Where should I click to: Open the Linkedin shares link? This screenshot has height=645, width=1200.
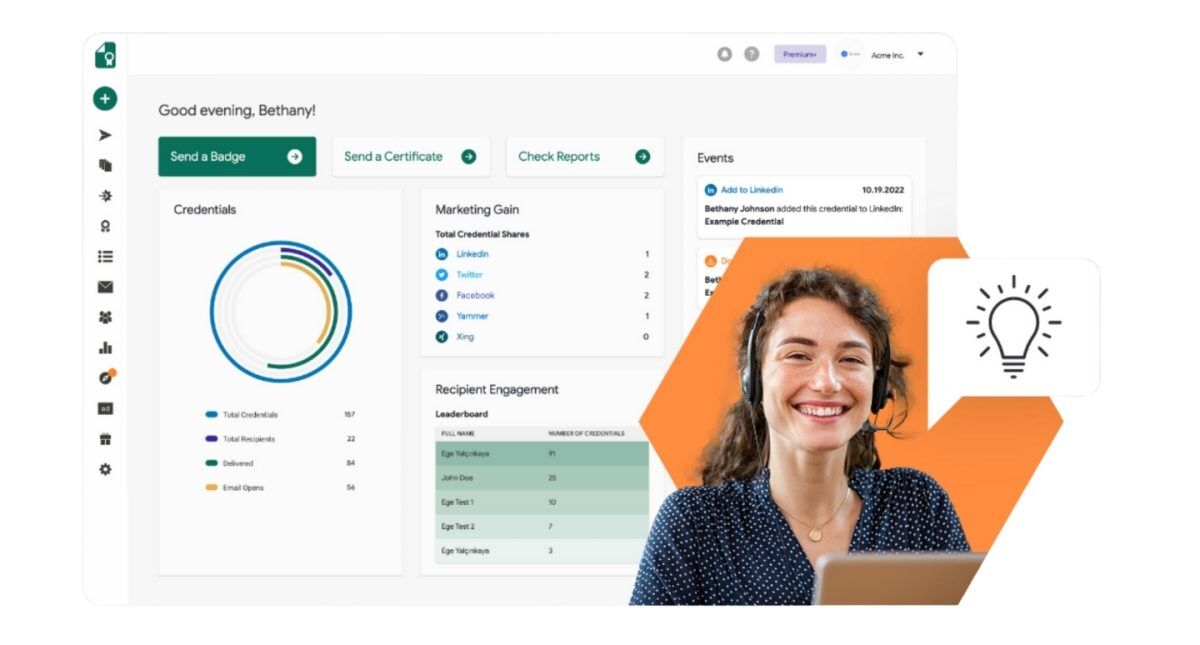click(x=472, y=254)
